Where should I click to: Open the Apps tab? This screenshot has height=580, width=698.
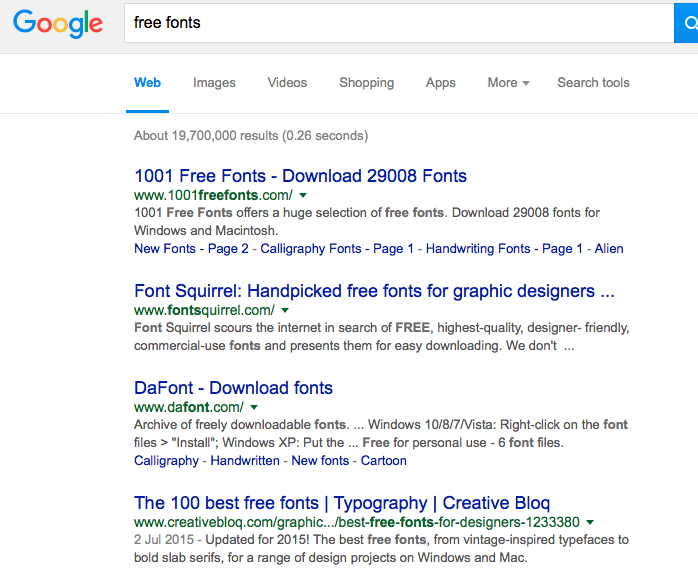point(441,83)
